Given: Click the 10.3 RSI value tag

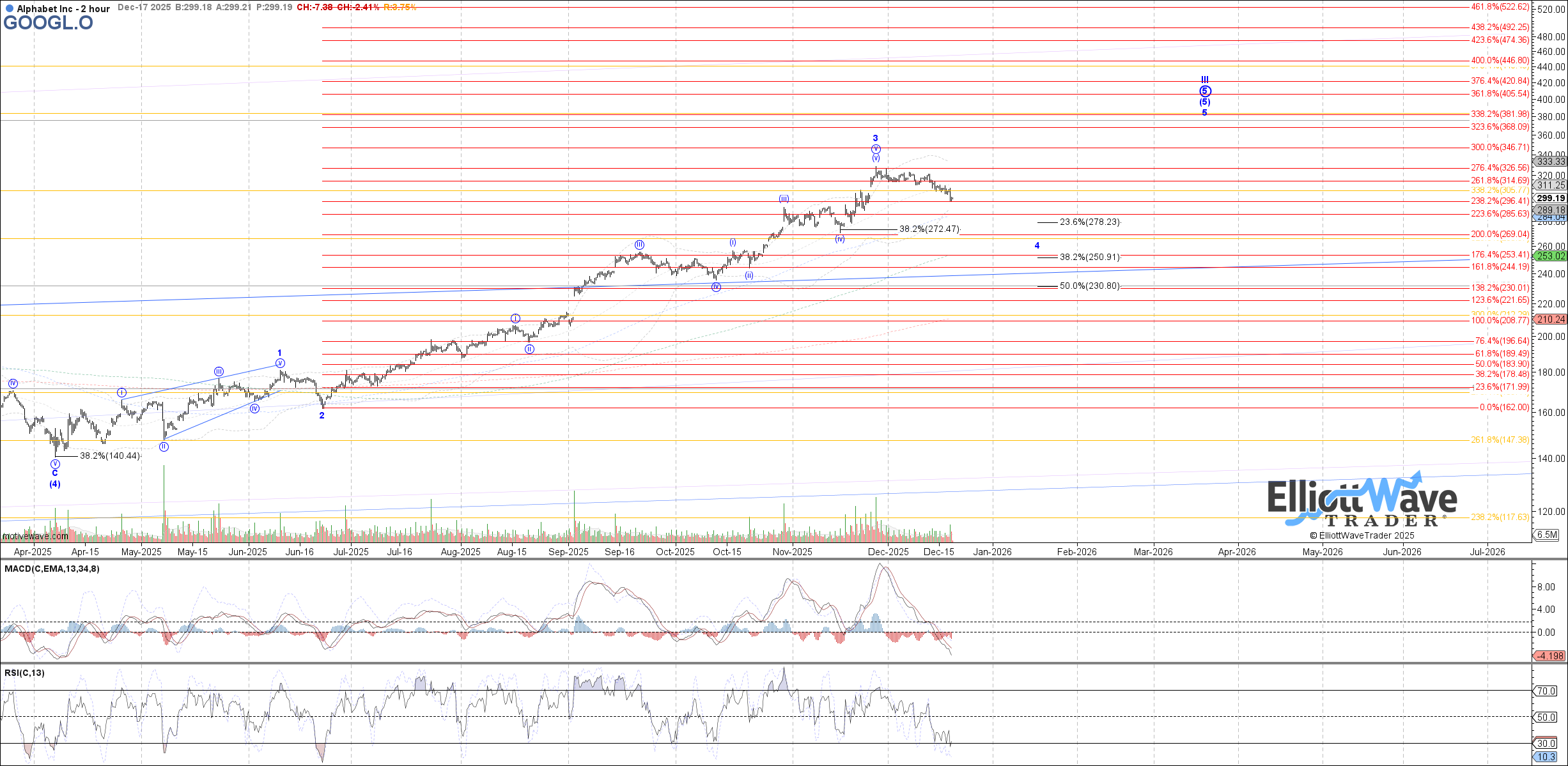Looking at the screenshot, I should 1547,757.
